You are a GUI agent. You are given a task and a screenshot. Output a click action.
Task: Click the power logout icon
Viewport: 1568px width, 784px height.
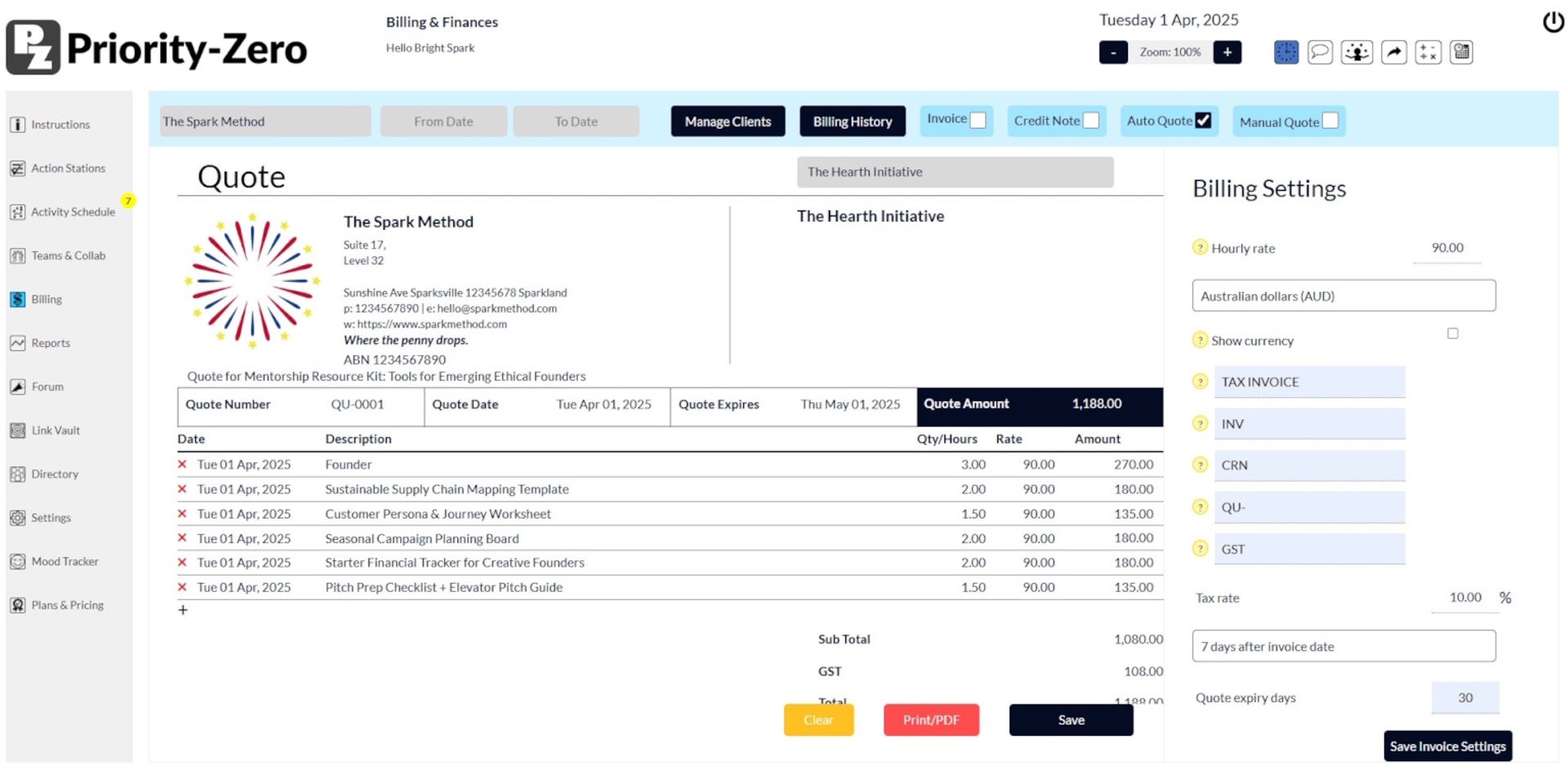point(1552,22)
